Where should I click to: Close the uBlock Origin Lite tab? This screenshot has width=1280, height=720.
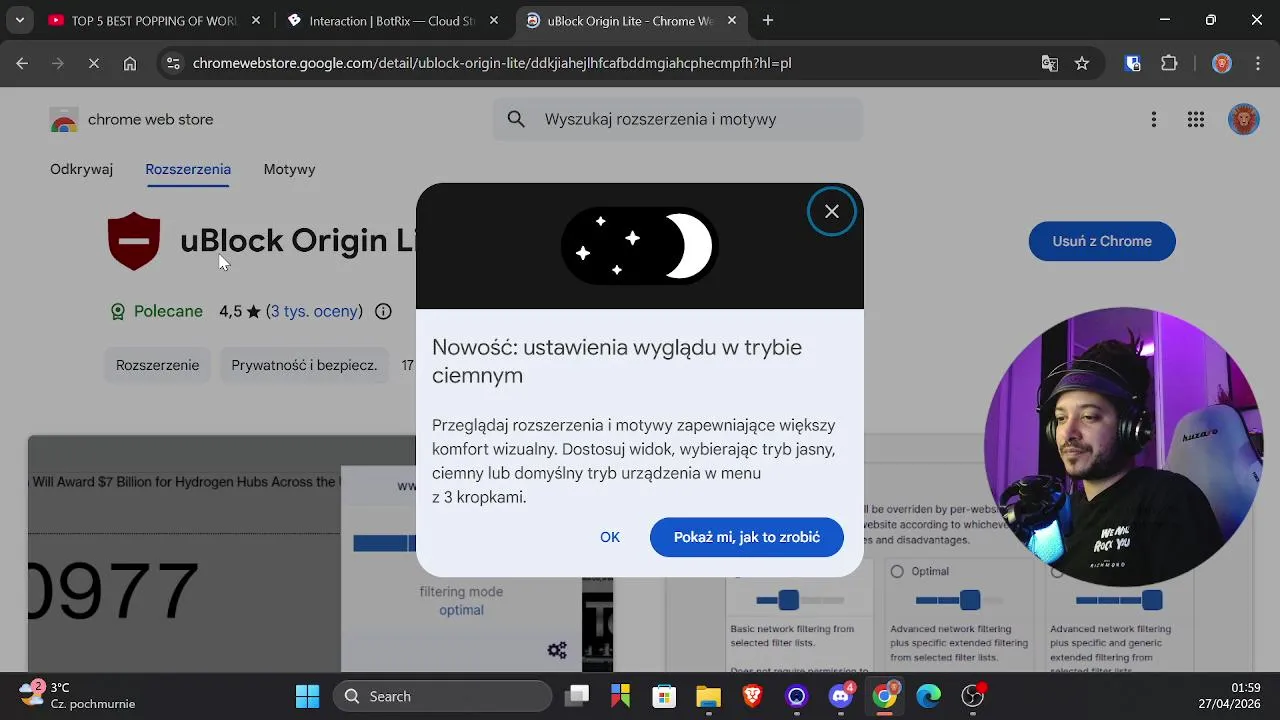(x=732, y=20)
